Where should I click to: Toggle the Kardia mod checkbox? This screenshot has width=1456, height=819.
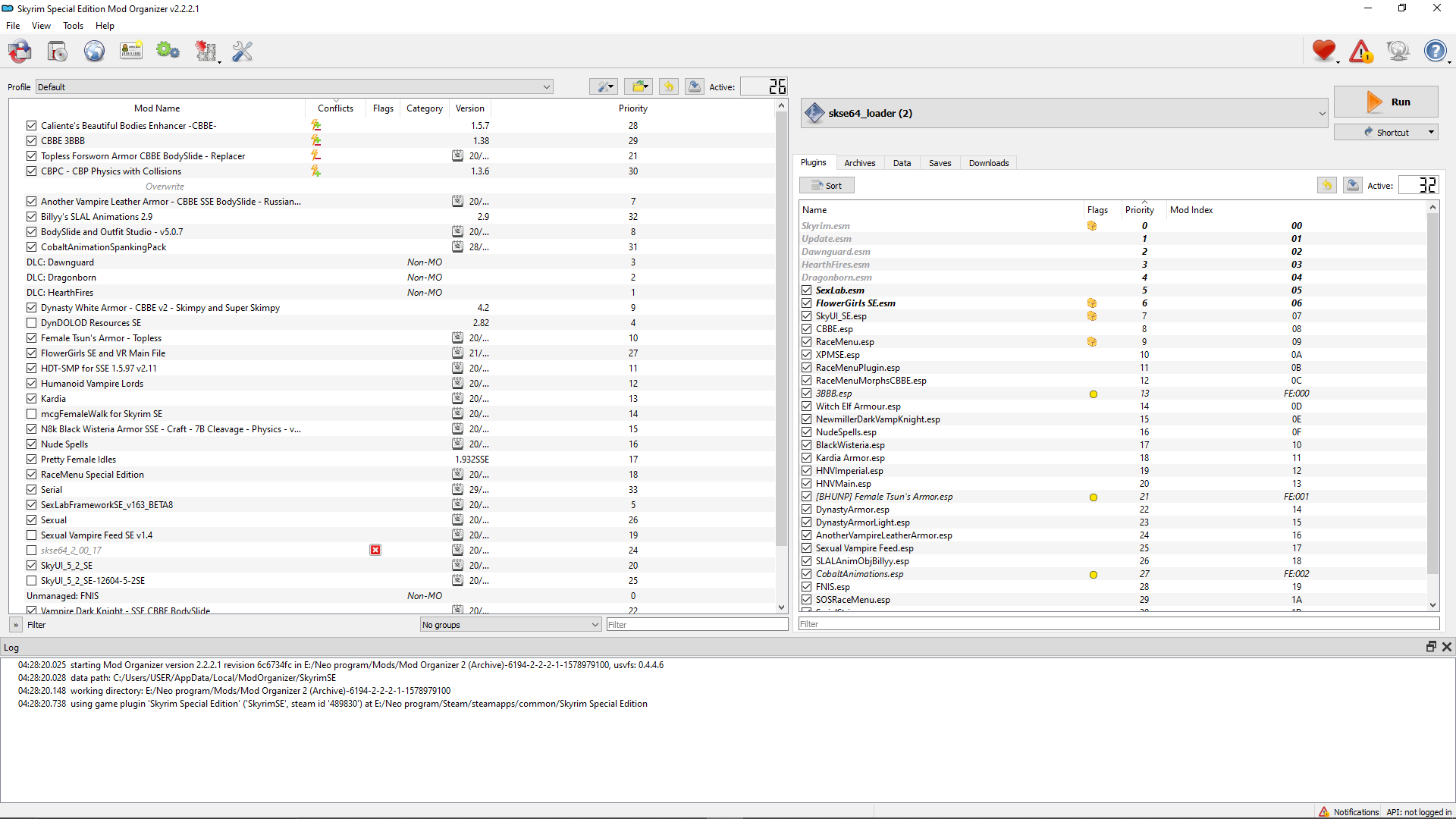[x=31, y=398]
